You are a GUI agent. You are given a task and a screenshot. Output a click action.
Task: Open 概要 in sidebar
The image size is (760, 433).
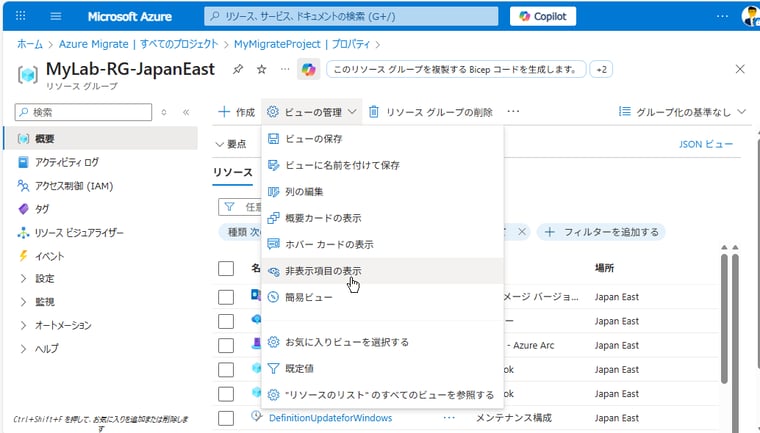tap(101, 139)
